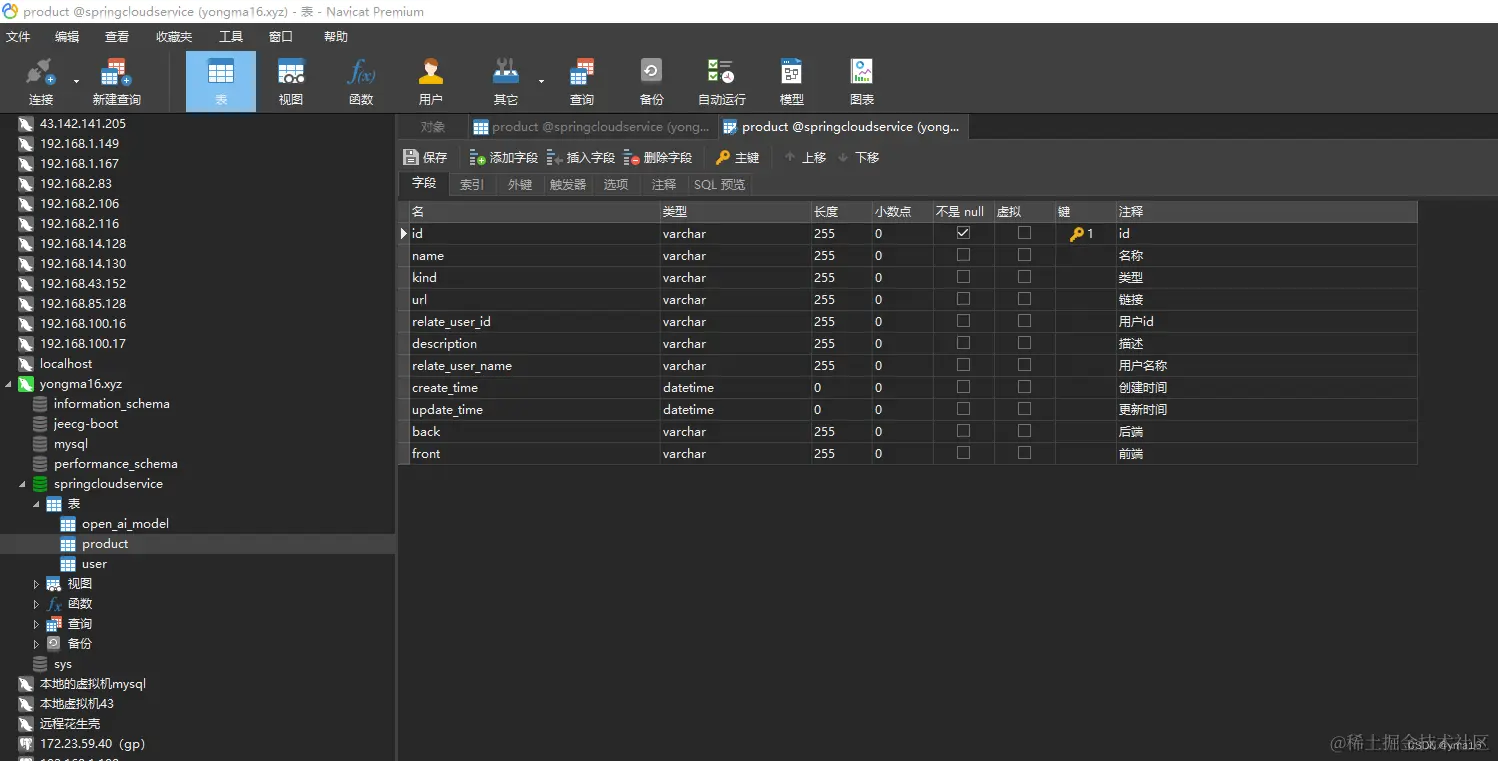Click 删除字段 (Delete Field)

658,157
